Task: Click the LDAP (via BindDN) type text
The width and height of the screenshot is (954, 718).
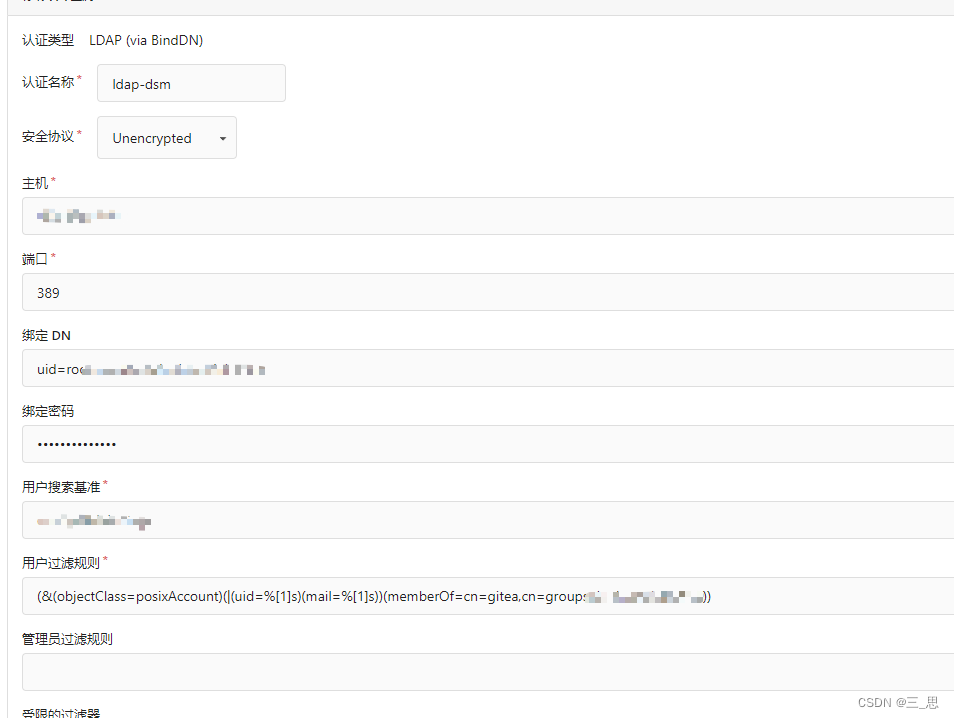Action: tap(146, 41)
